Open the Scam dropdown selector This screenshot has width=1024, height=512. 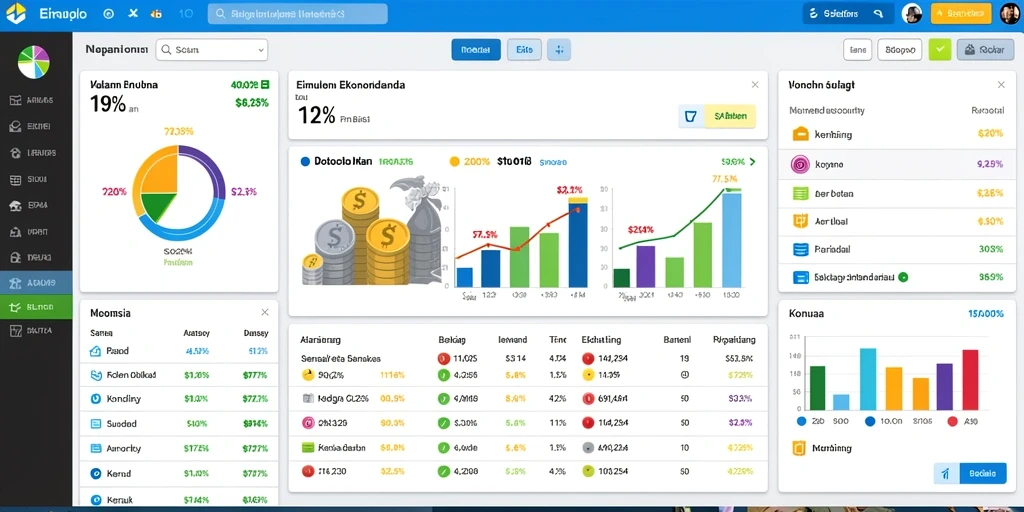click(x=212, y=50)
